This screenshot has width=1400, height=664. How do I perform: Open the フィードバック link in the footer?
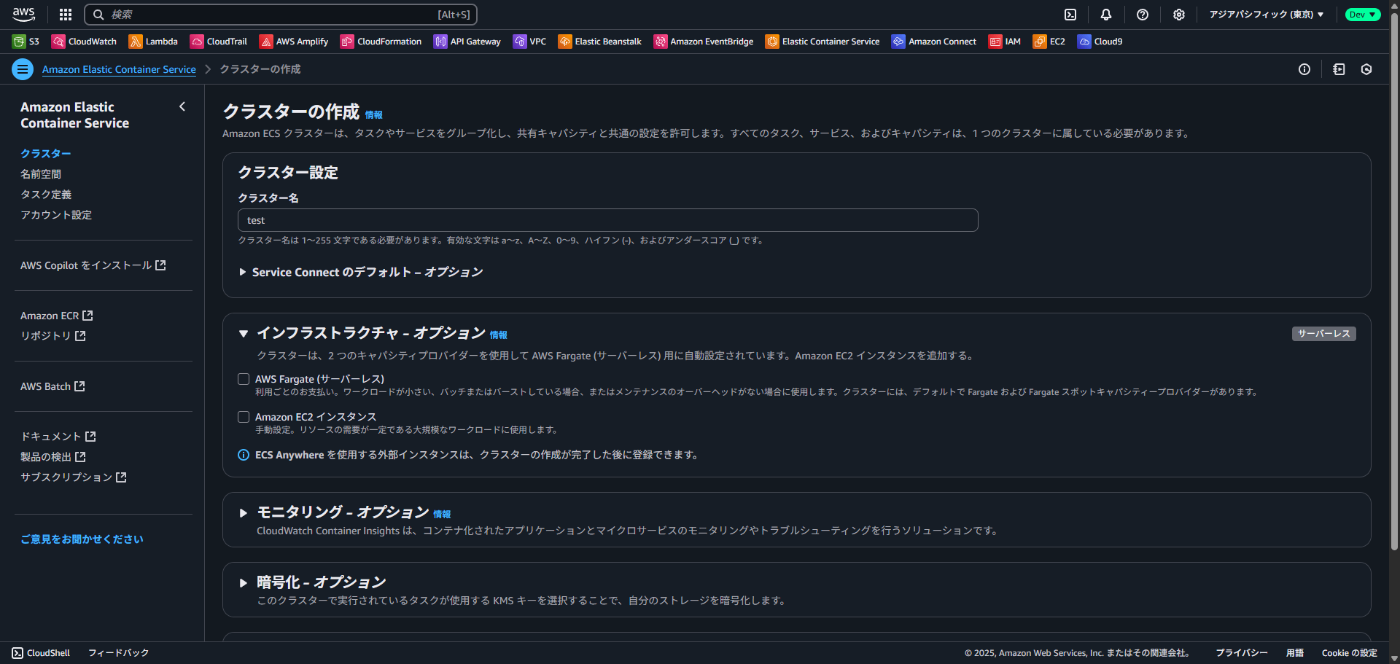[118, 652]
